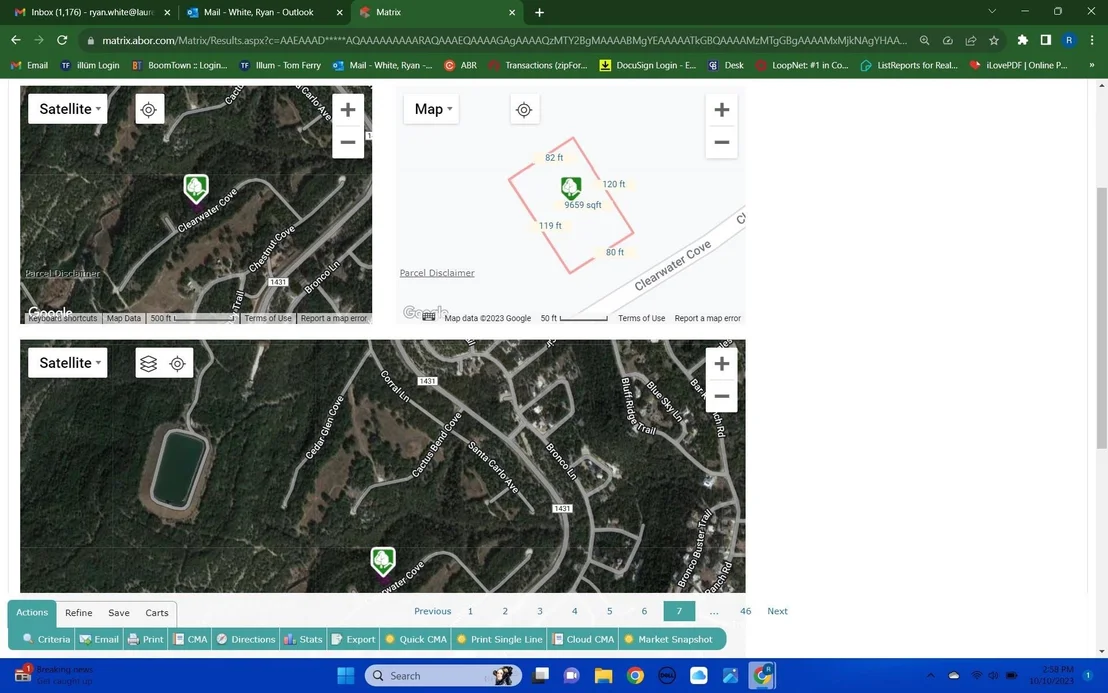Jump to results page 46
The width and height of the screenshot is (1108, 693).
point(745,611)
